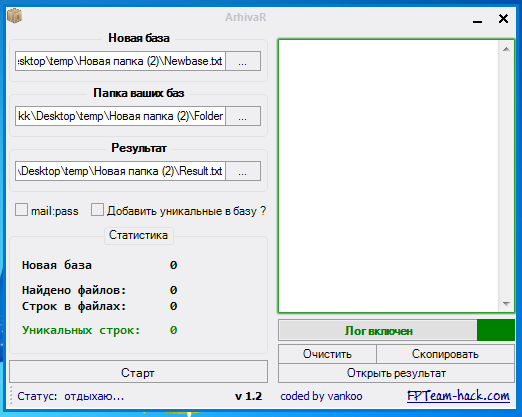
Task: Click the Newbase.txt path input field
Action: [x=120, y=61]
